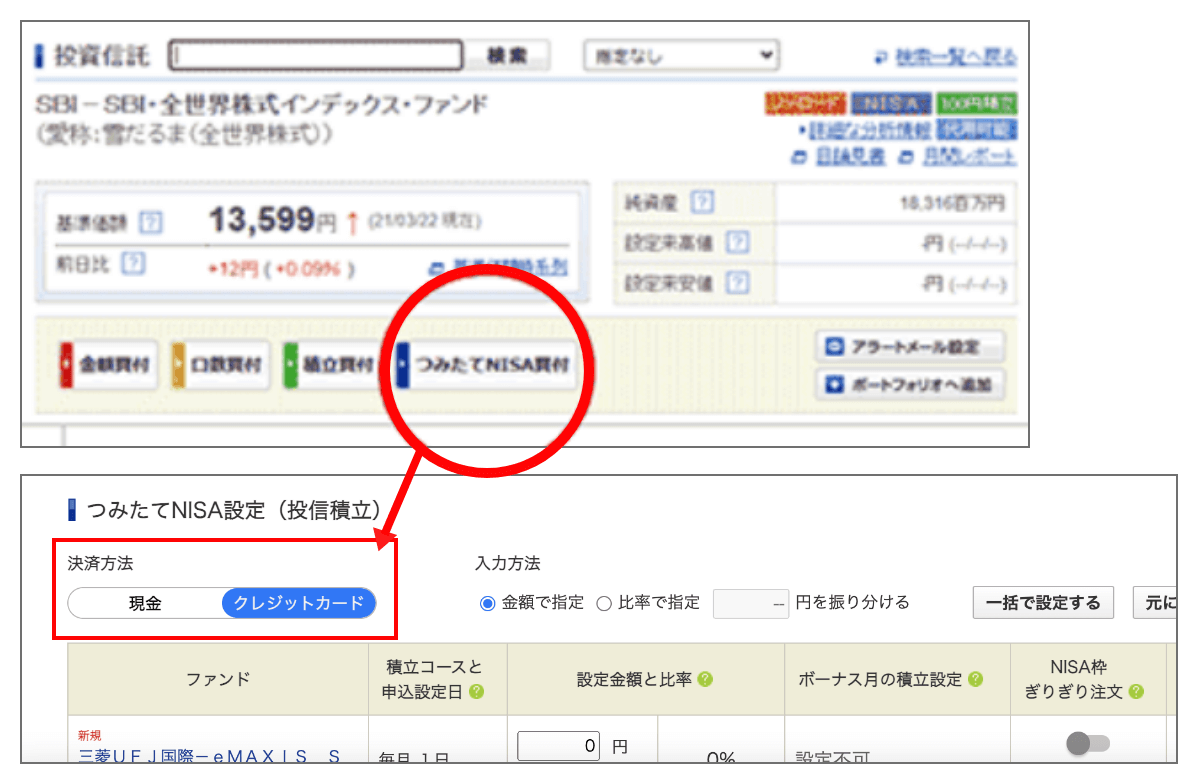Open the detailed analysis info link
Image resolution: width=1200 pixels, height=780 pixels.
[x=870, y=131]
